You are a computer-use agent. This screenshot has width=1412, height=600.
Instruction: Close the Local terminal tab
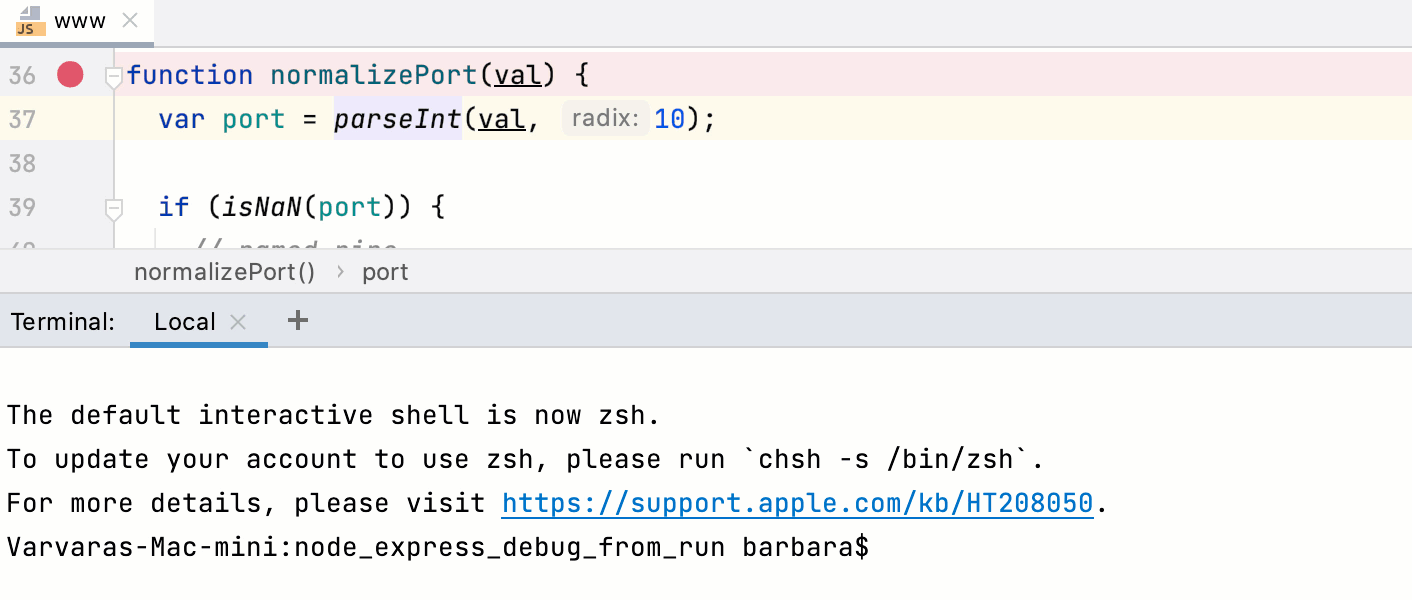238,322
